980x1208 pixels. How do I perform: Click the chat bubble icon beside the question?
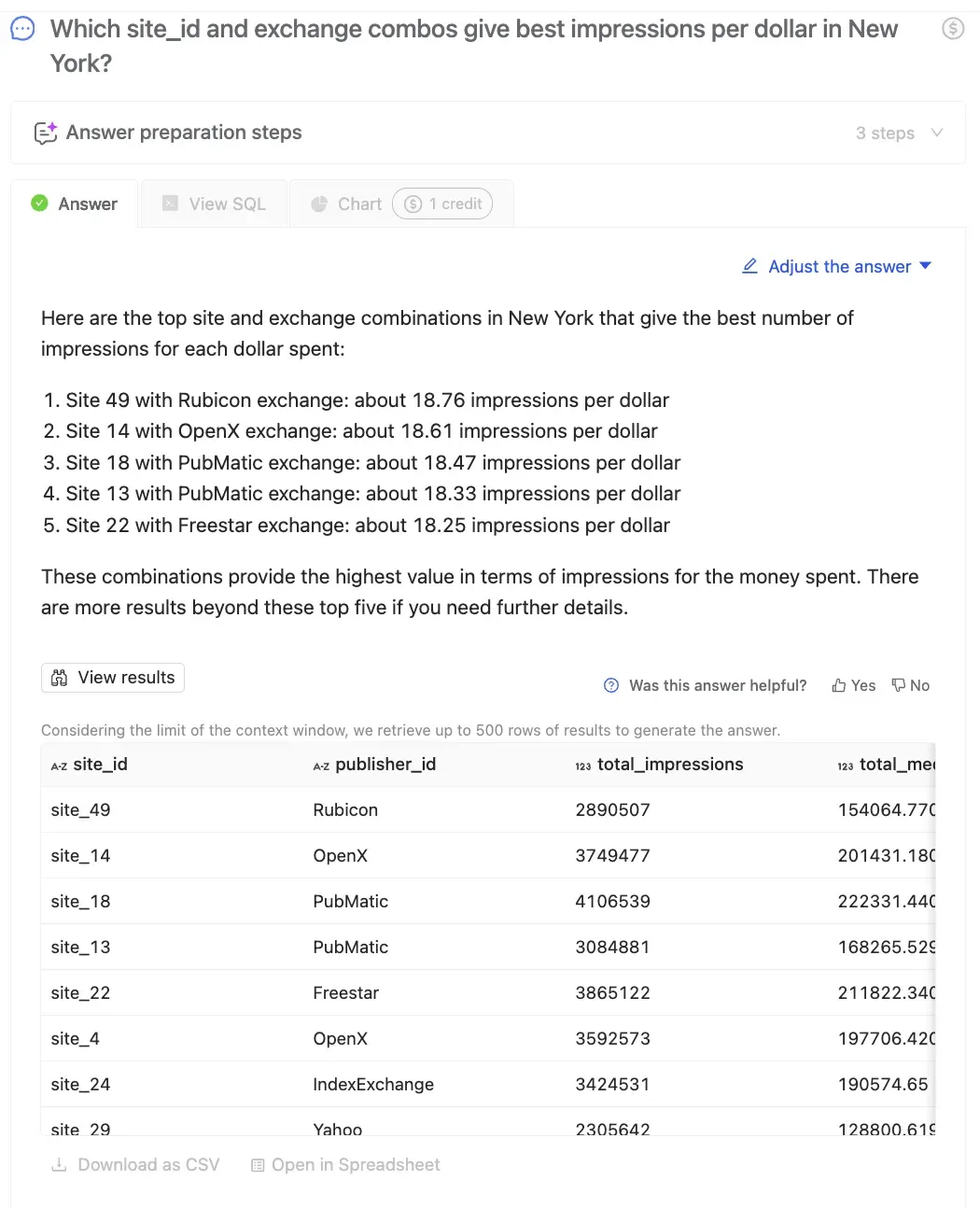pyautogui.click(x=22, y=29)
